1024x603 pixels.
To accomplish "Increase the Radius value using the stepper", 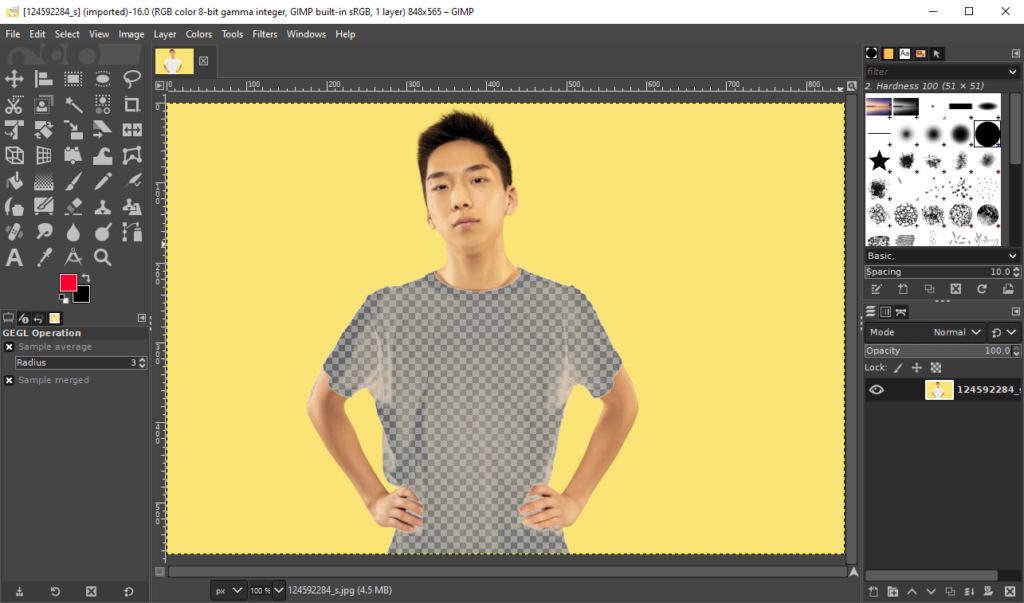I will [x=142, y=359].
